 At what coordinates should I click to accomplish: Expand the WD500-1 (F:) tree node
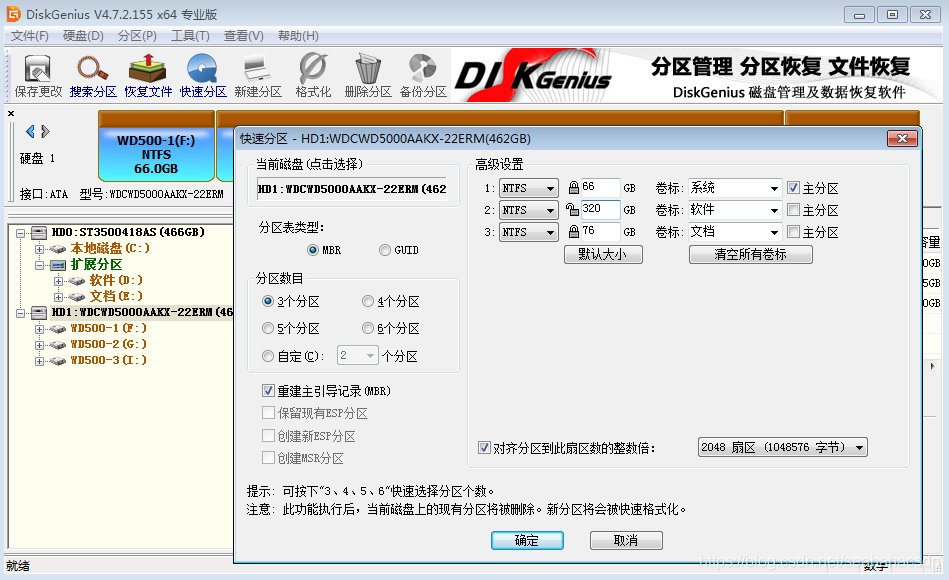39,329
